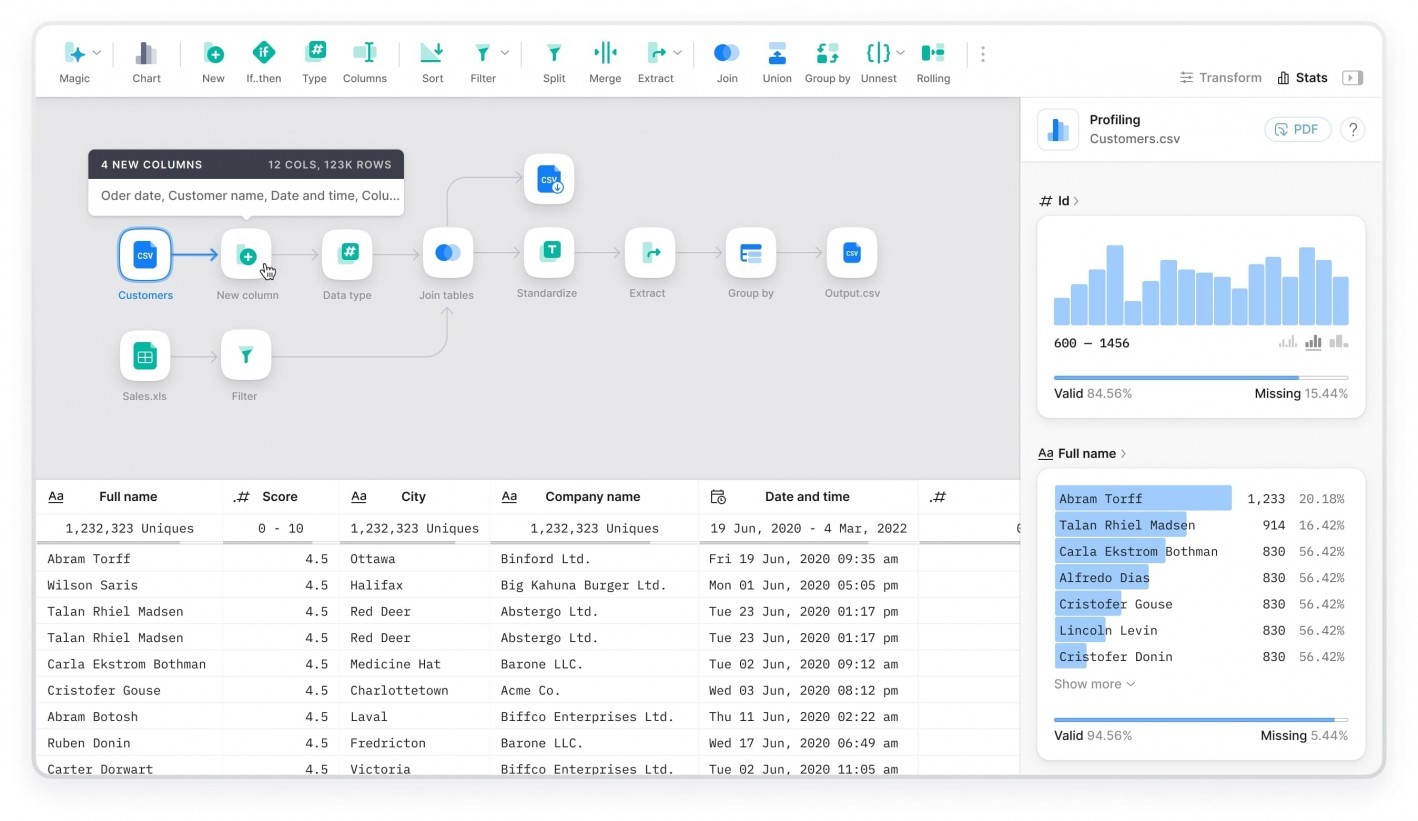
Task: Expand the Filter dropdown arrow
Action: [x=504, y=53]
